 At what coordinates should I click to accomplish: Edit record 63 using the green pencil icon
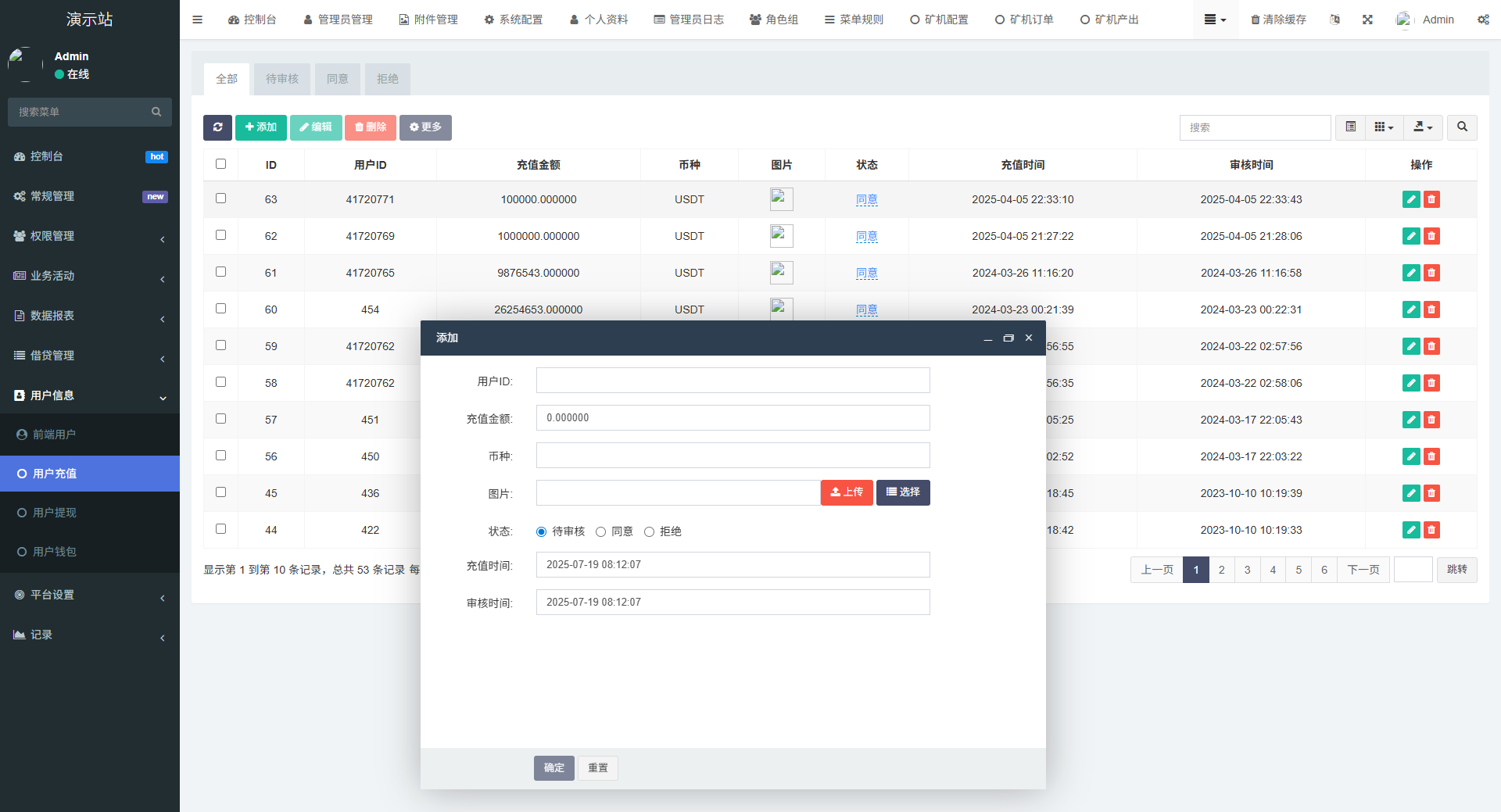(1410, 199)
